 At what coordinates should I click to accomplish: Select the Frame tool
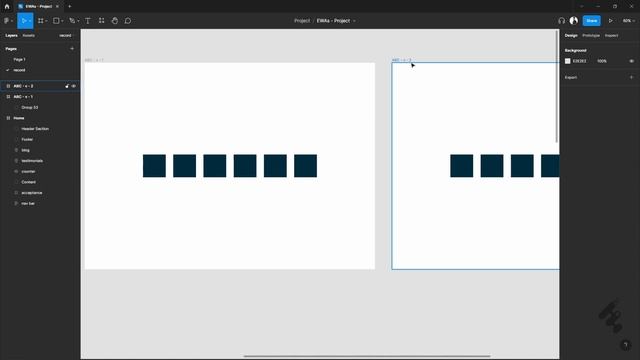40,21
